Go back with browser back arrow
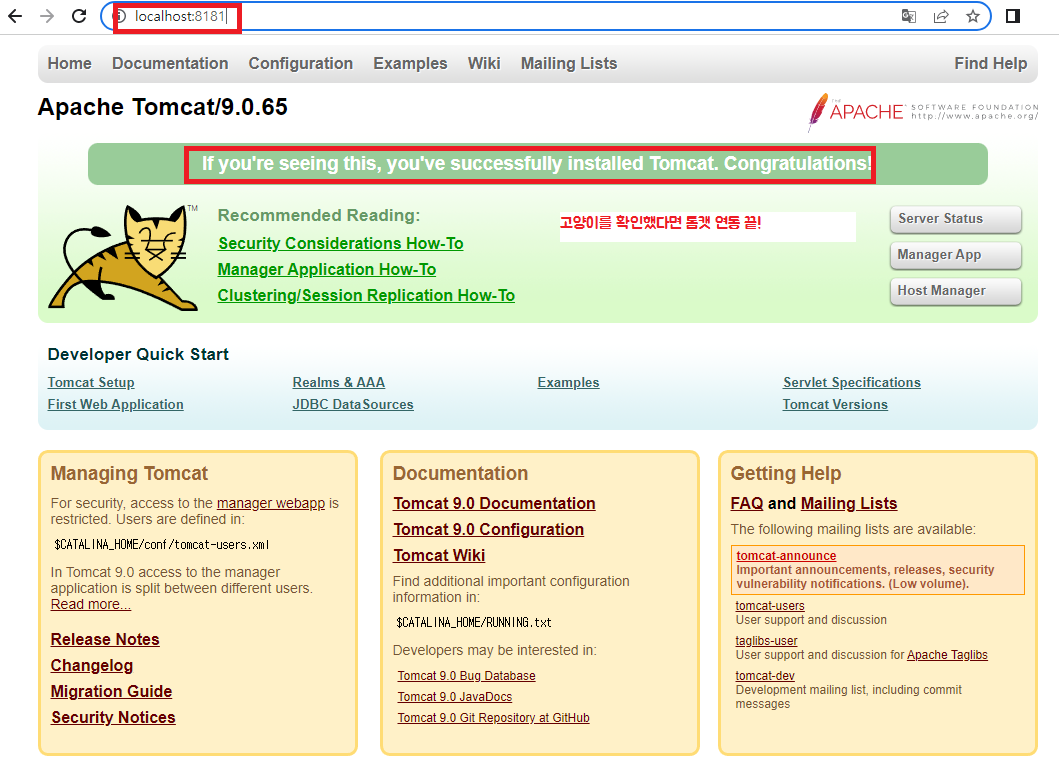The width and height of the screenshot is (1059, 757). pyautogui.click(x=15, y=16)
